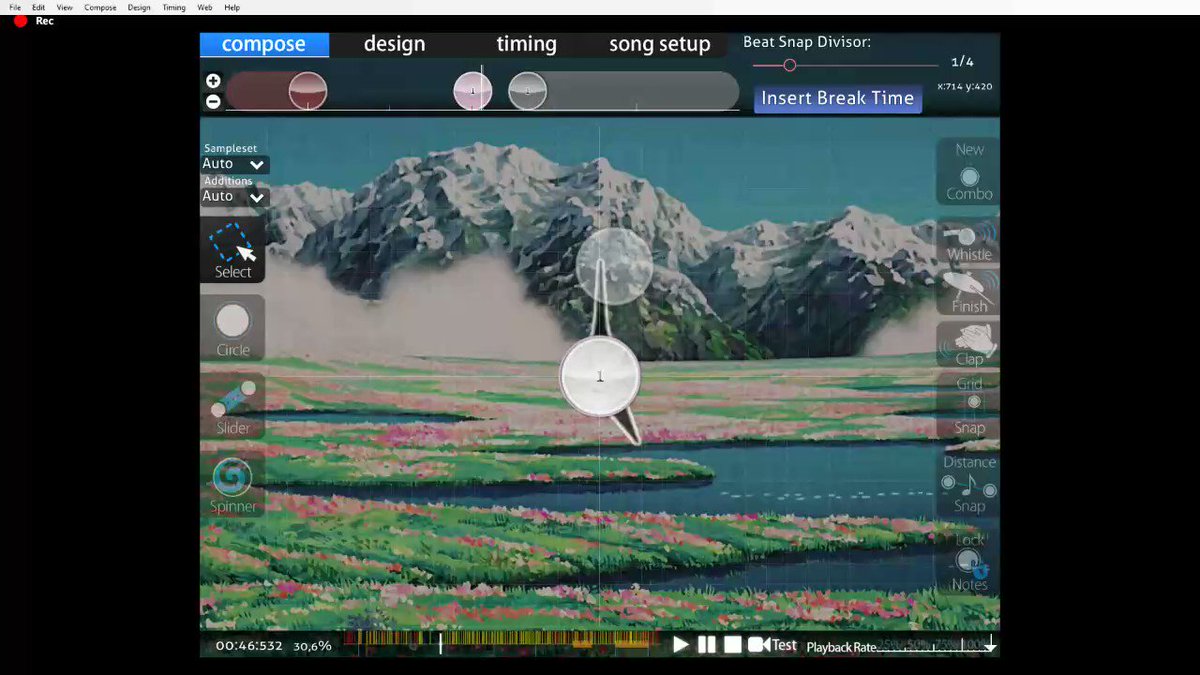Open the File menu
Viewport: 1200px width, 675px height.
coord(15,7)
